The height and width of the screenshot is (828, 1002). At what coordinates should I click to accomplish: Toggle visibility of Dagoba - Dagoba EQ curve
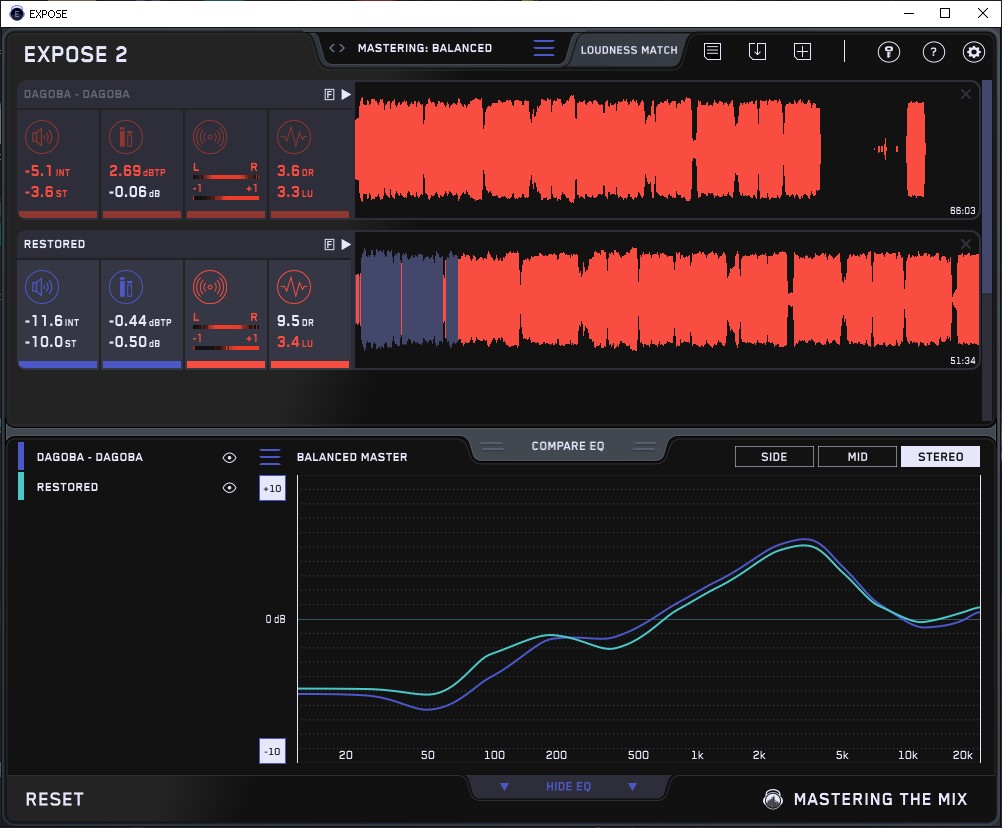[x=229, y=457]
